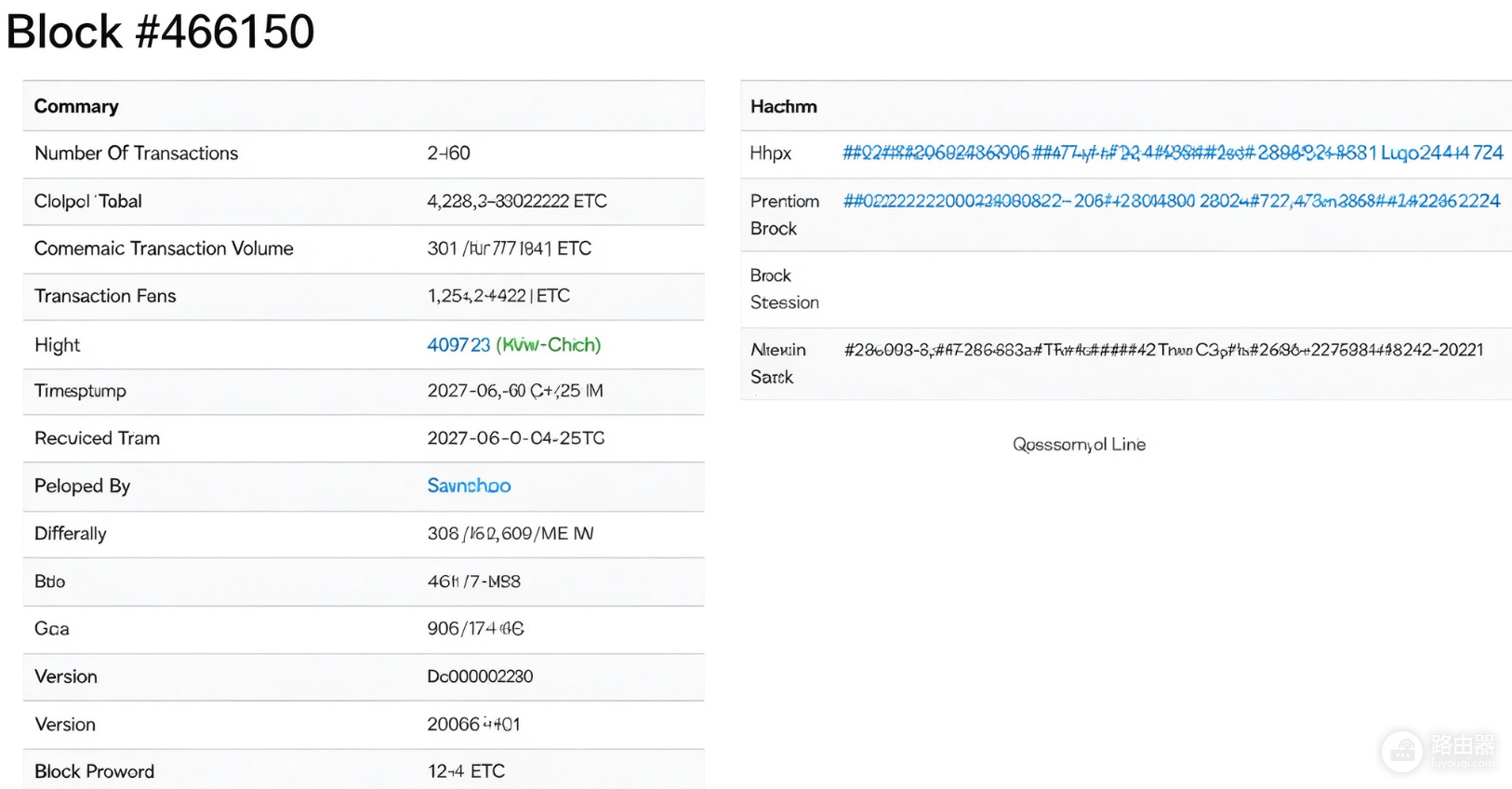Open the Hight link "409723 (Kvw-Chich)"
Image resolution: width=1512 pixels, height=789 pixels.
(x=514, y=345)
